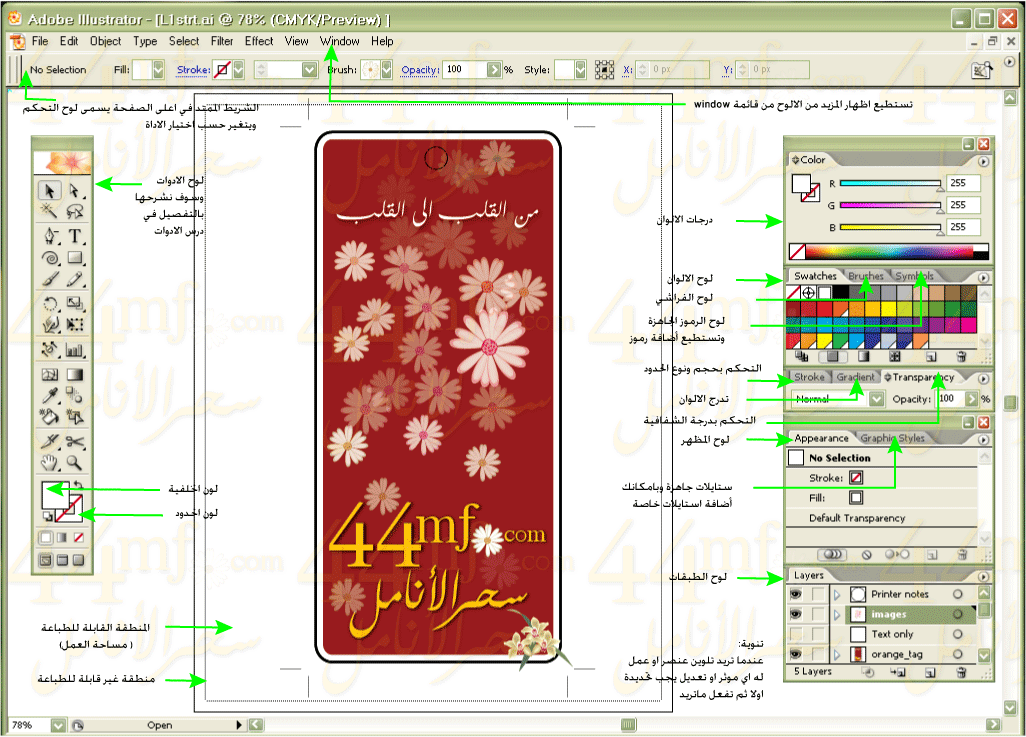Click target circle of orange_tag layer
The image size is (1026, 737).
click(957, 654)
